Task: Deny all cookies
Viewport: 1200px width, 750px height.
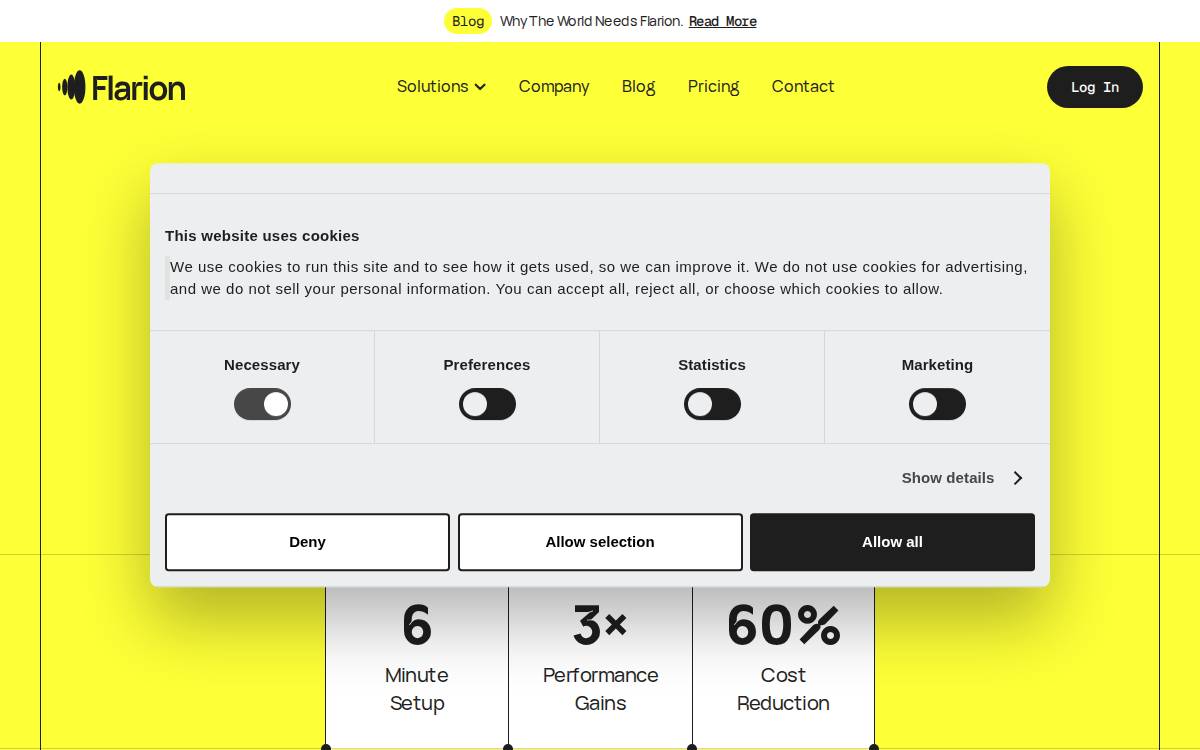Action: [x=307, y=542]
